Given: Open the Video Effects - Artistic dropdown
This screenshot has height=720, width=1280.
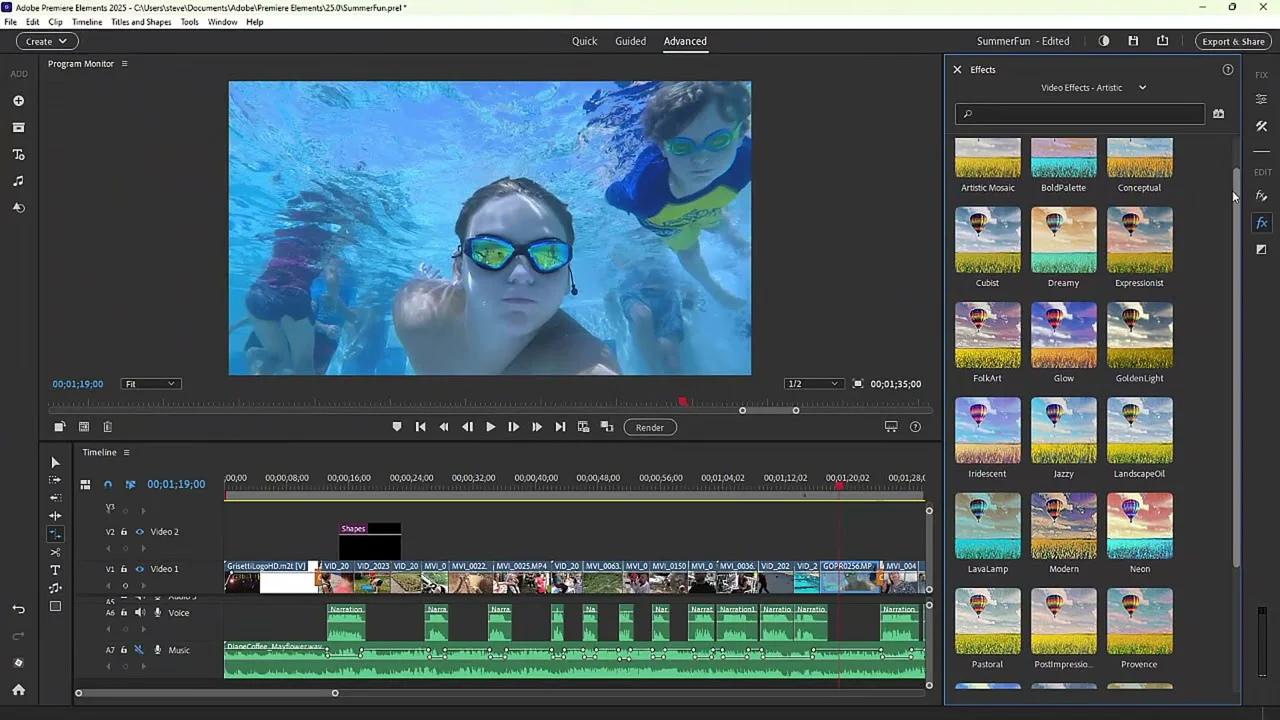Looking at the screenshot, I should 1092,87.
